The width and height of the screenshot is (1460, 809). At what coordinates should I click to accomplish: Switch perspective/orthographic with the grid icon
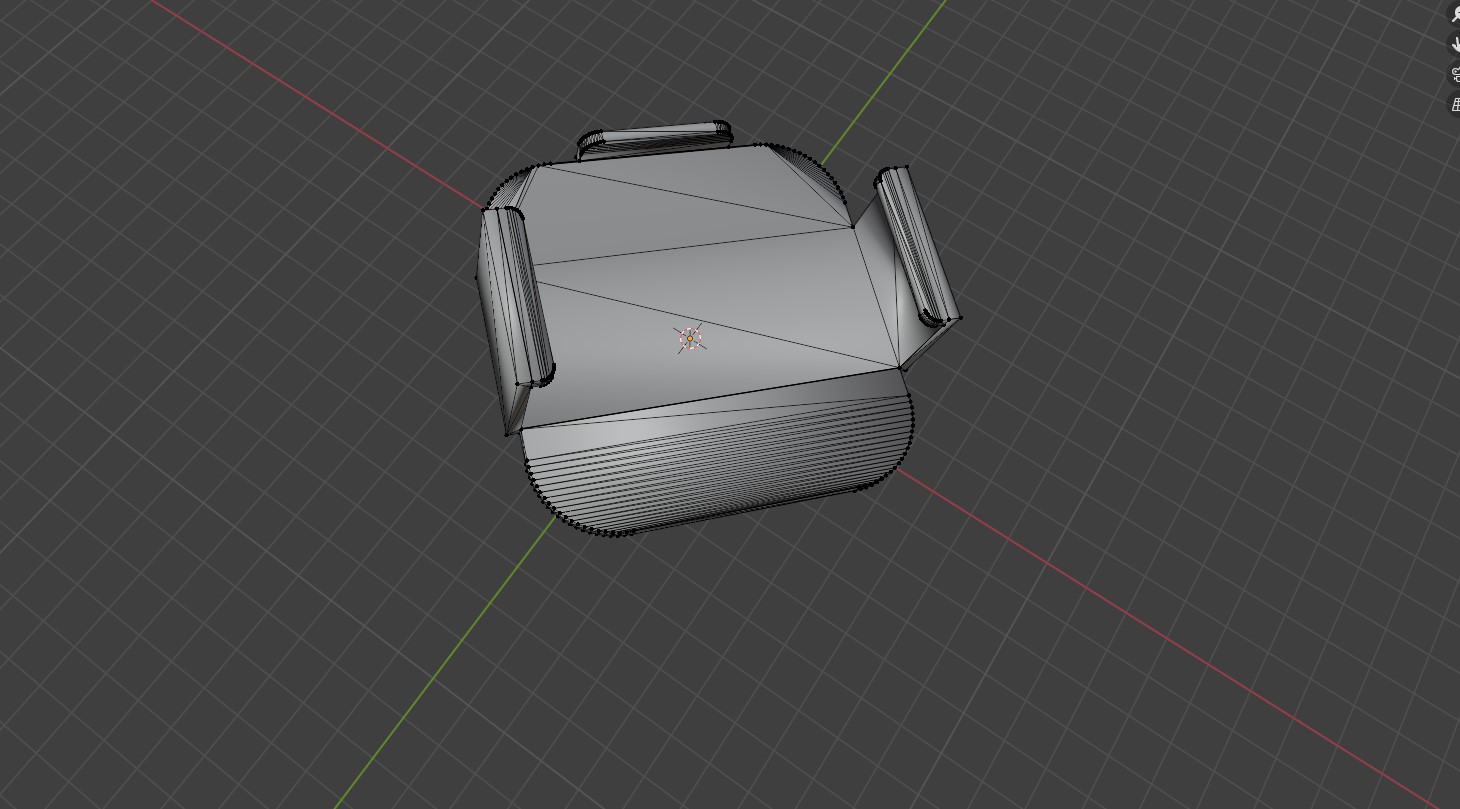coord(1455,103)
